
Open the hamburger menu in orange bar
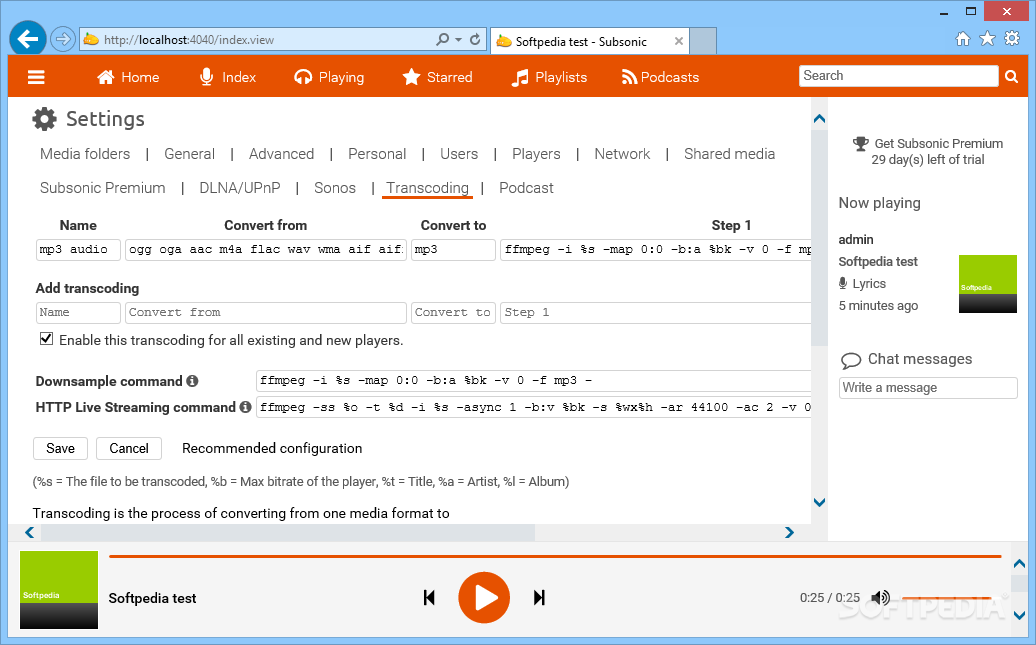[x=36, y=77]
